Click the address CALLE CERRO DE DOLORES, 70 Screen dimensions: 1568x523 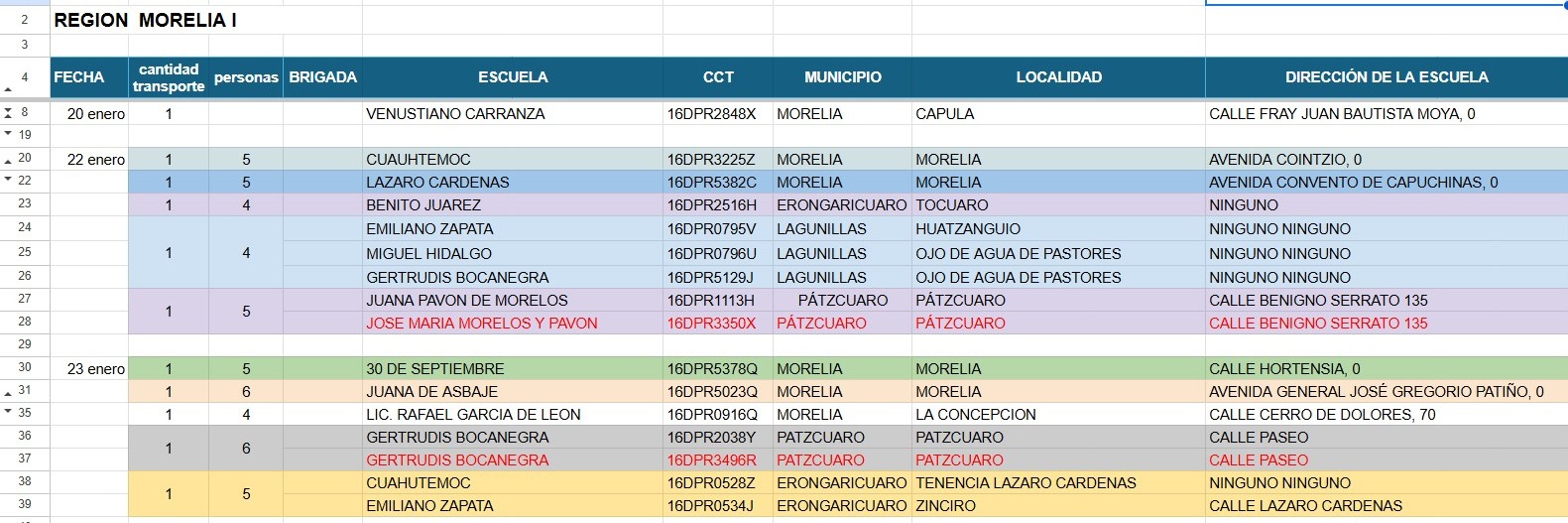tap(1321, 415)
